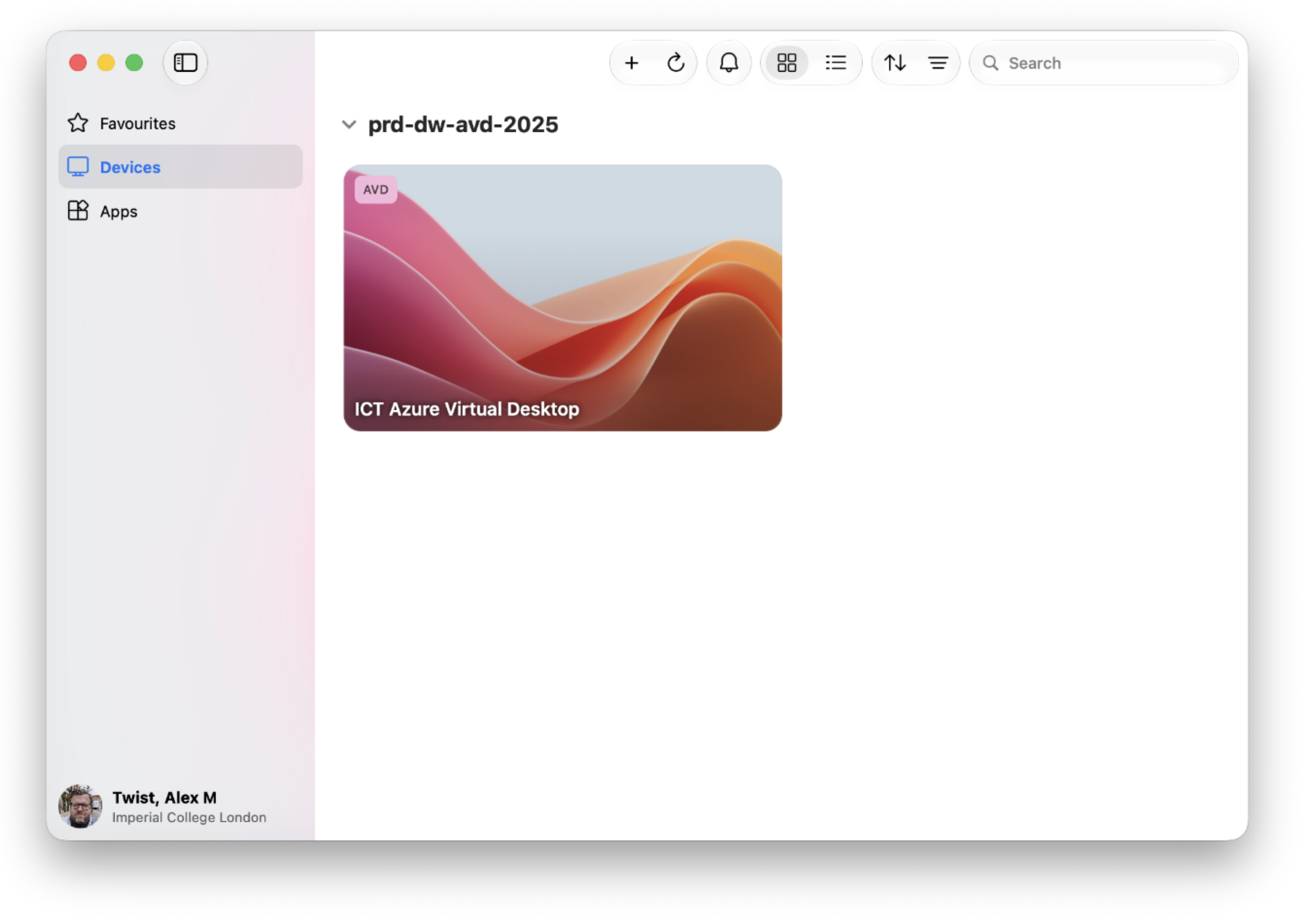Image resolution: width=1316 pixels, height=923 pixels.
Task: Switch to grid view
Action: (786, 62)
